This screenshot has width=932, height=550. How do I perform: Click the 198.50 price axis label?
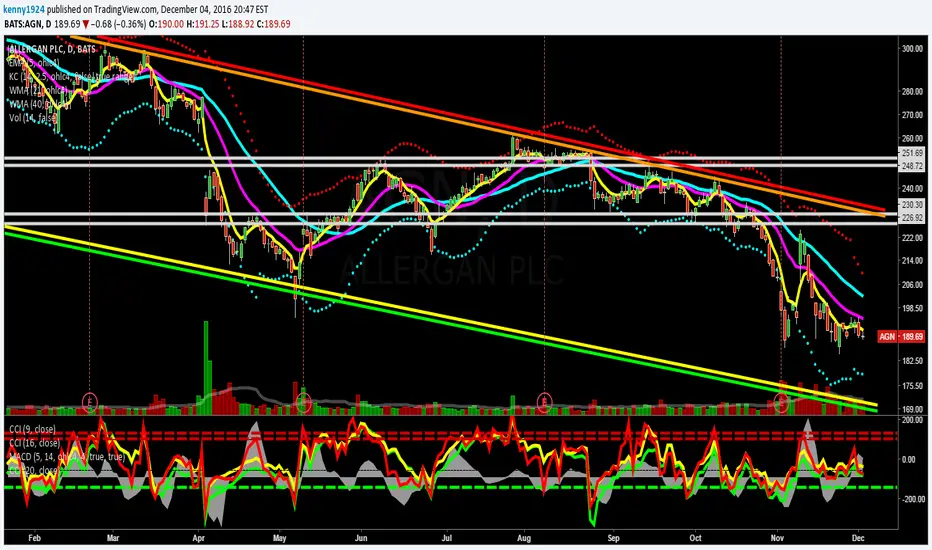[912, 309]
